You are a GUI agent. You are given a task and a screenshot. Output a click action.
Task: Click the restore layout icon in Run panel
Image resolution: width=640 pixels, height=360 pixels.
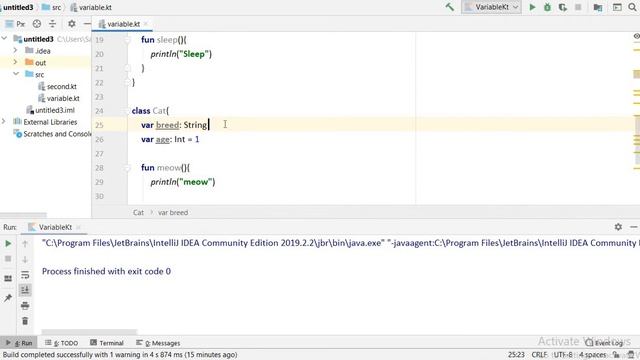tap(8, 278)
